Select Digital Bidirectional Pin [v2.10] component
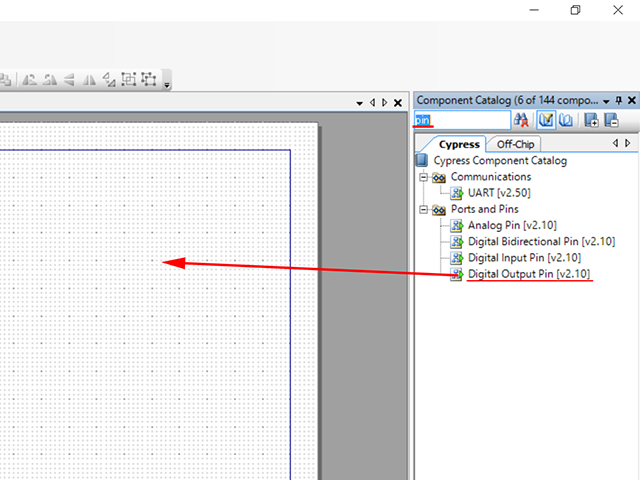The image size is (640, 480). [x=541, y=242]
